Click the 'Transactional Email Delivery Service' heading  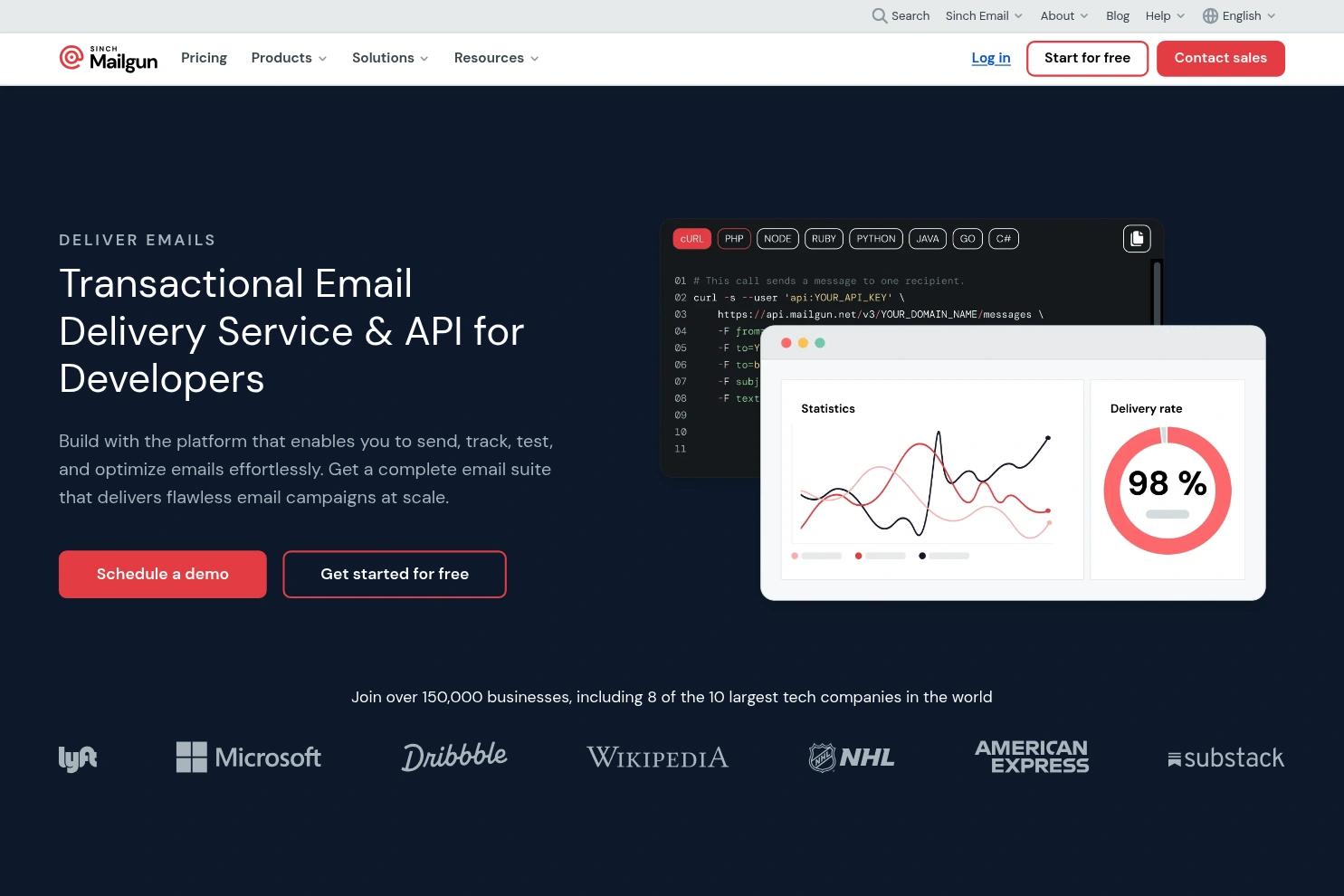pos(291,330)
